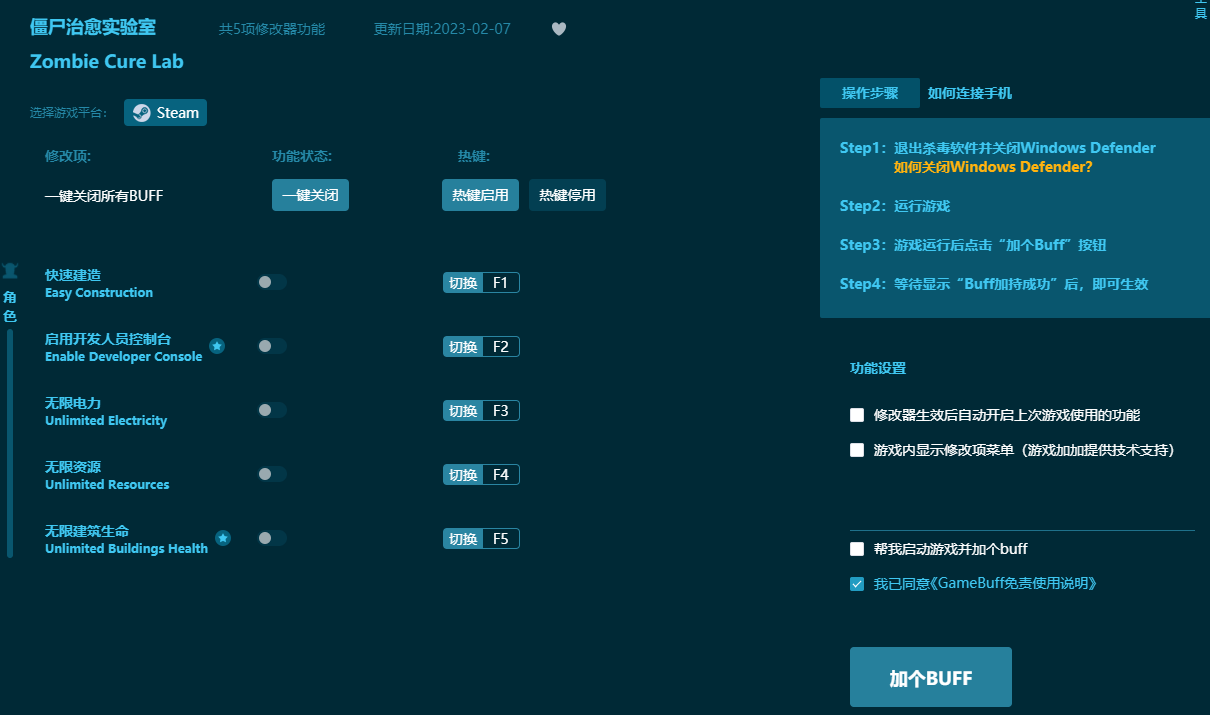Click the 共5项修改器功能 text
Image resolution: width=1210 pixels, height=715 pixels.
(272, 29)
